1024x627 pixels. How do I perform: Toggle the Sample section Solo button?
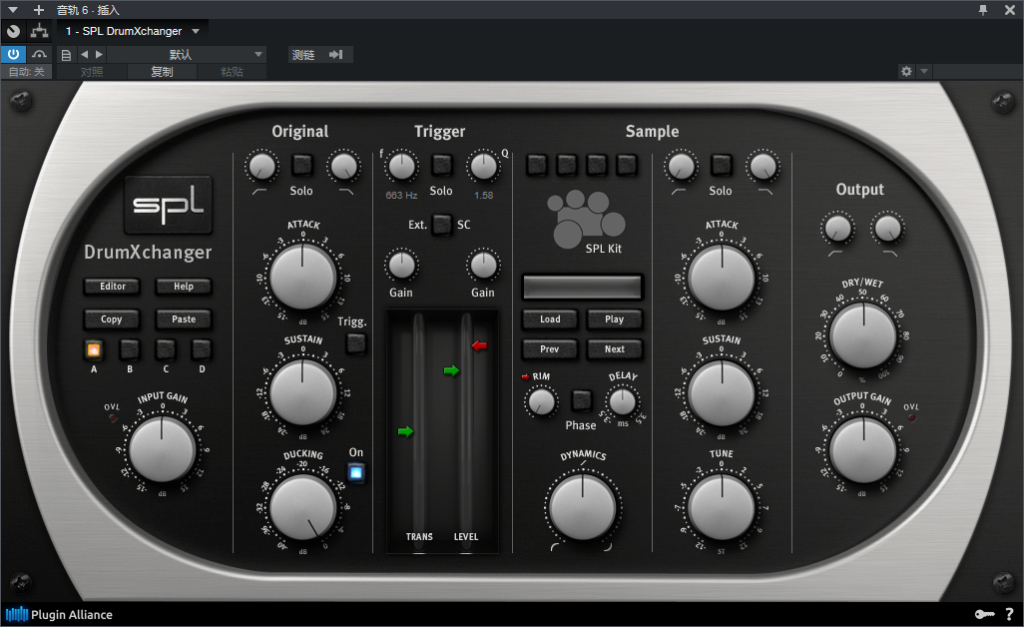721,165
